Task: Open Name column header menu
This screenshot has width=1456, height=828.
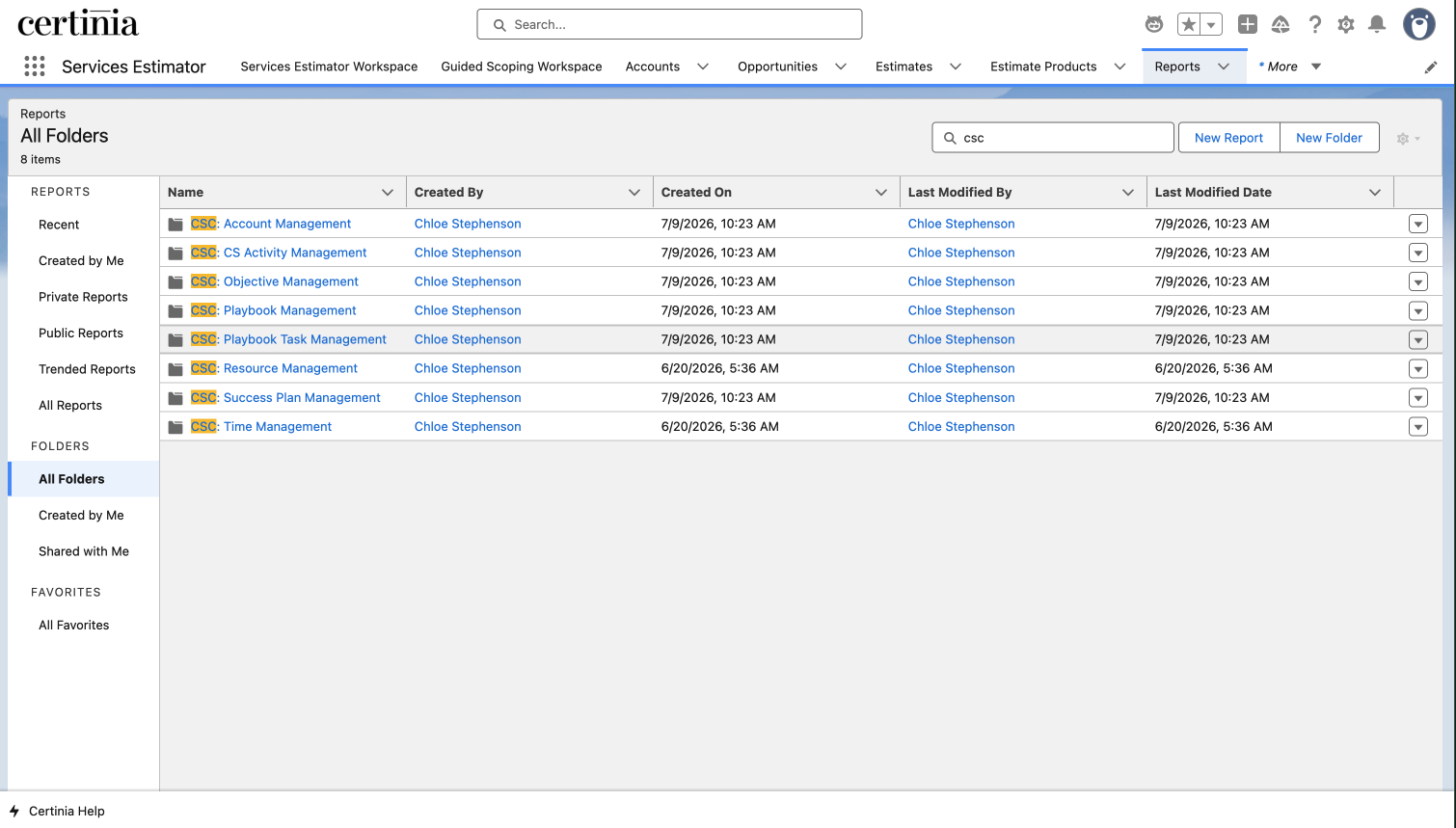Action: [388, 192]
